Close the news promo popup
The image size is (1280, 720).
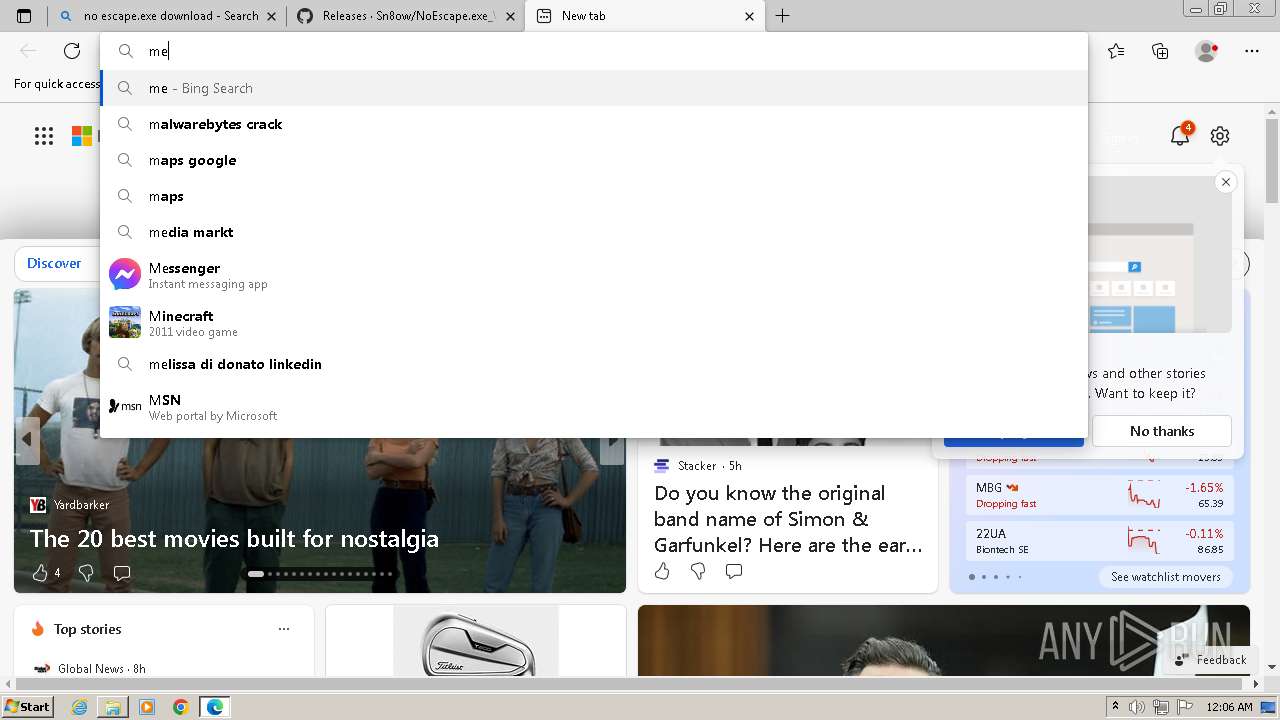[1225, 182]
